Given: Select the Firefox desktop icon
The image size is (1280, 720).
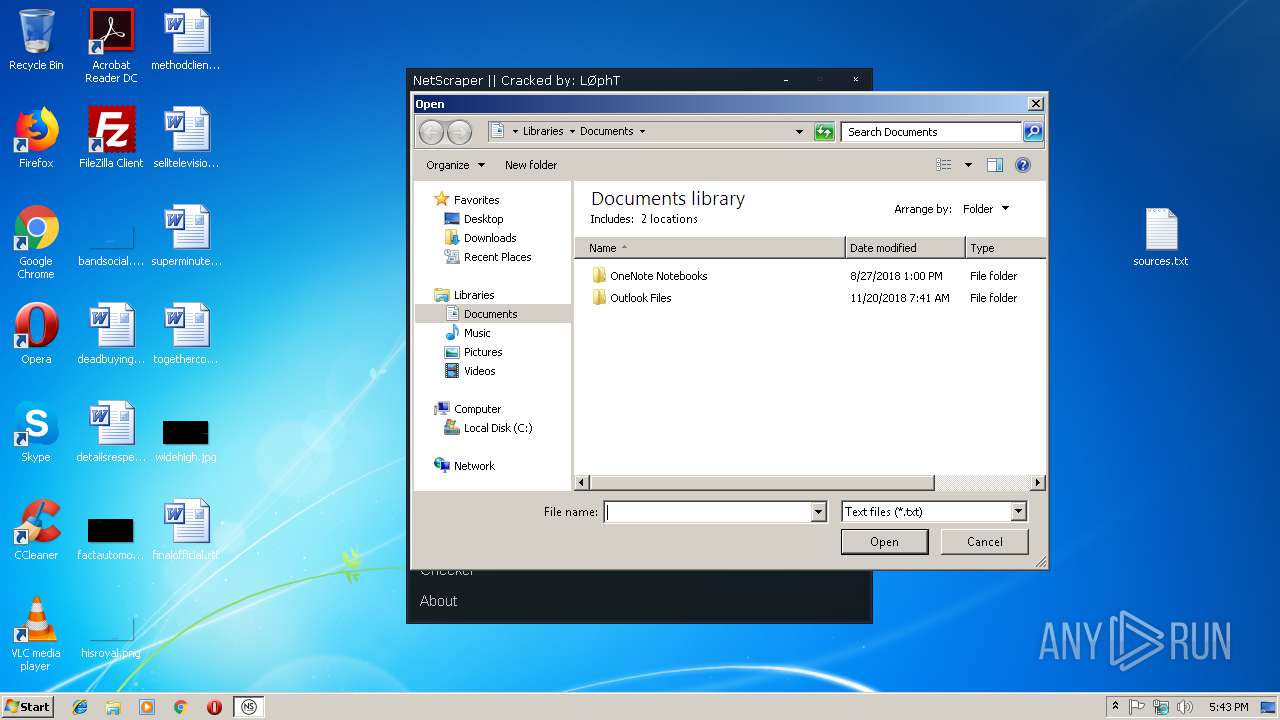Looking at the screenshot, I should (x=36, y=138).
